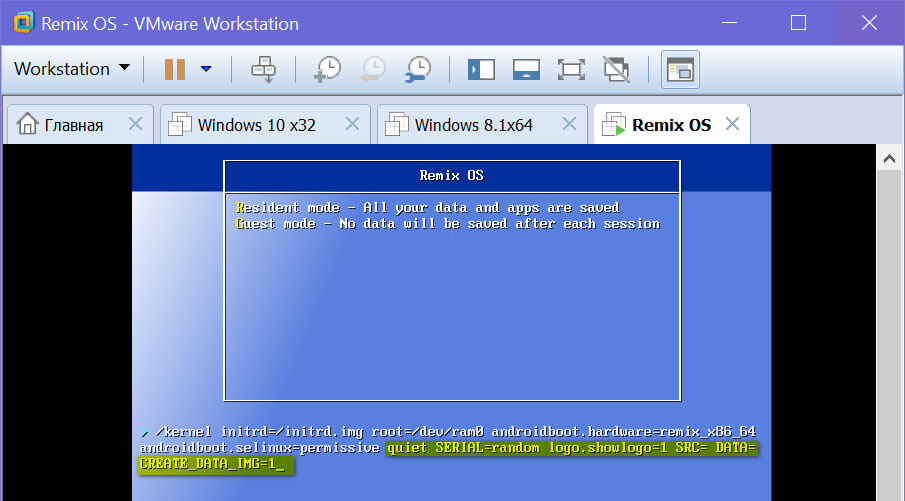Screen dimensions: 905x501
Task: Close the Remix OS tab
Action: tap(732, 124)
